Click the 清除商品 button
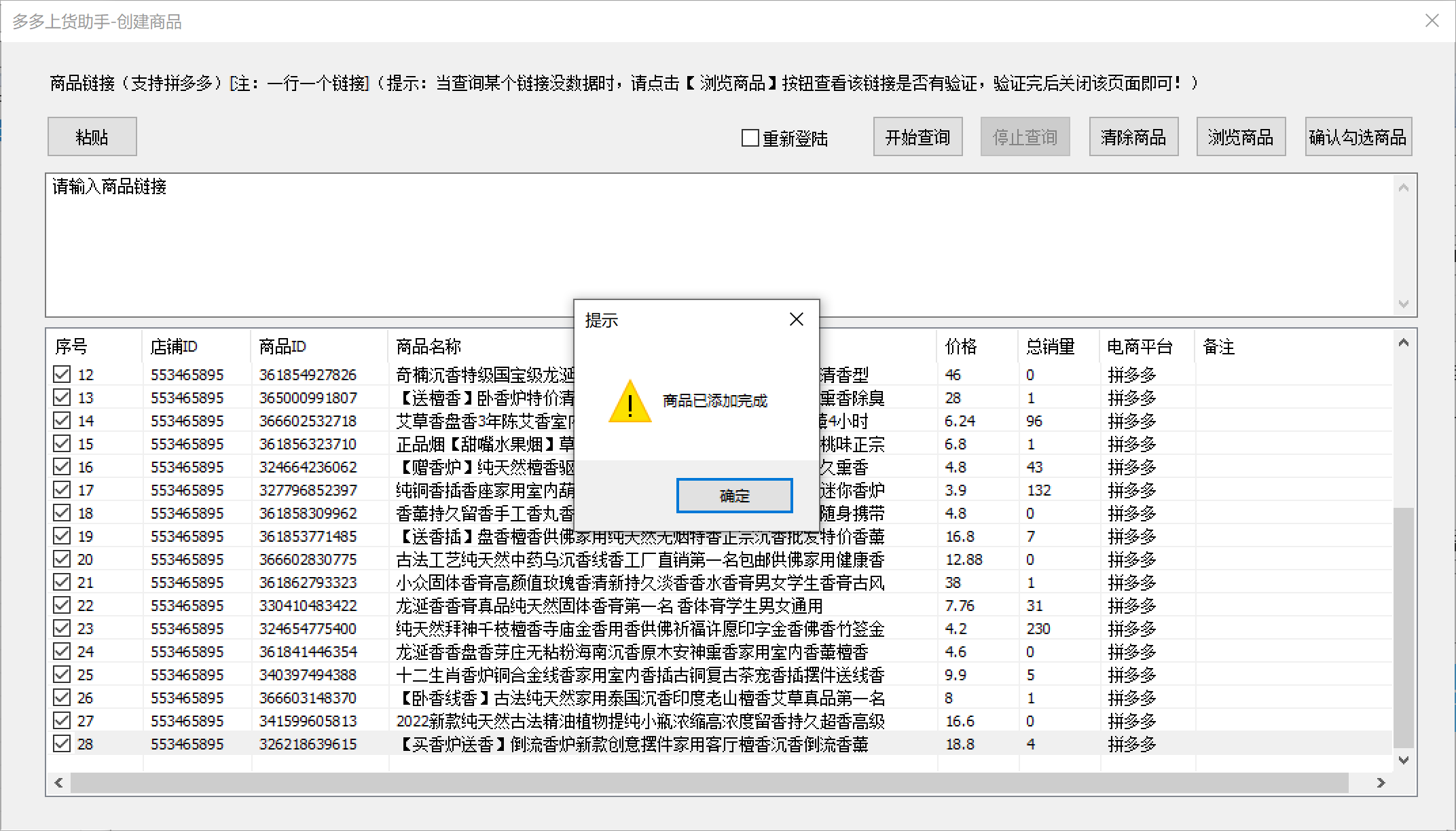This screenshot has height=831, width=1456. coord(1133,137)
